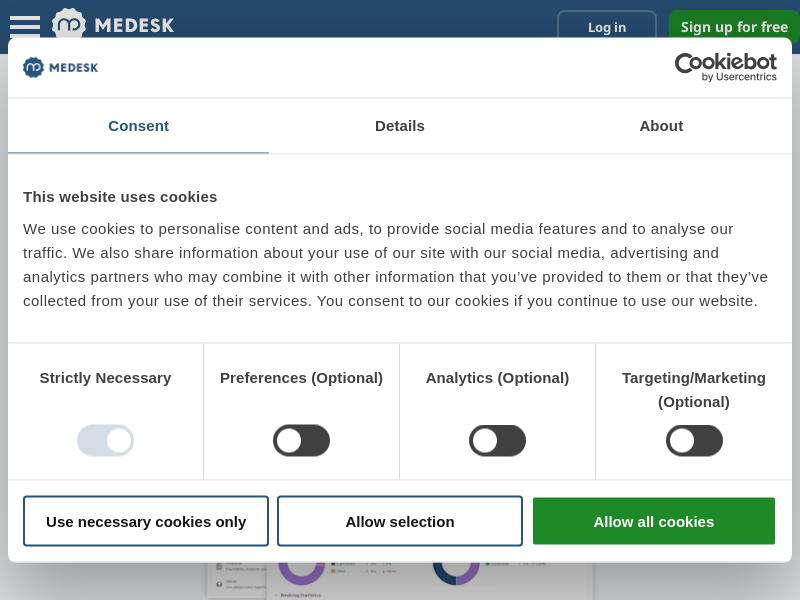Turn on Analytics (Optional) cookies
The width and height of the screenshot is (800, 600).
pyautogui.click(x=497, y=440)
